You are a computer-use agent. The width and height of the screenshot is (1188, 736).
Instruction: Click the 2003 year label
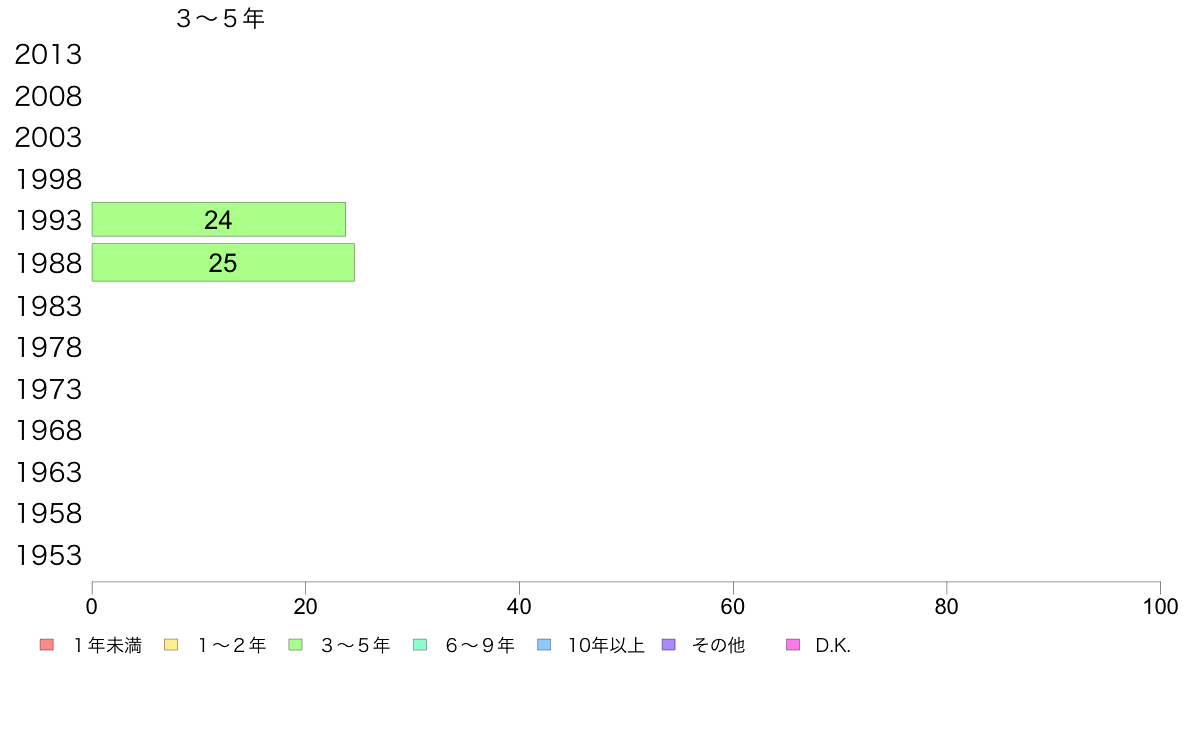[x=48, y=138]
